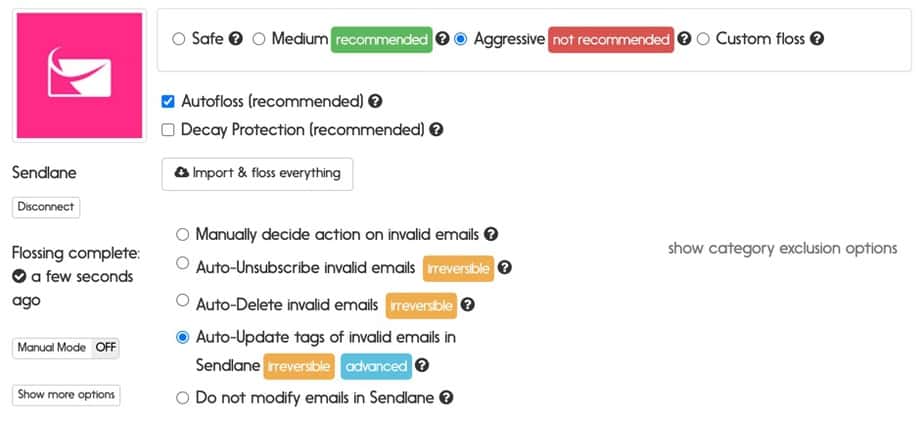Uncheck the Autofloss checkbox

[168, 102]
